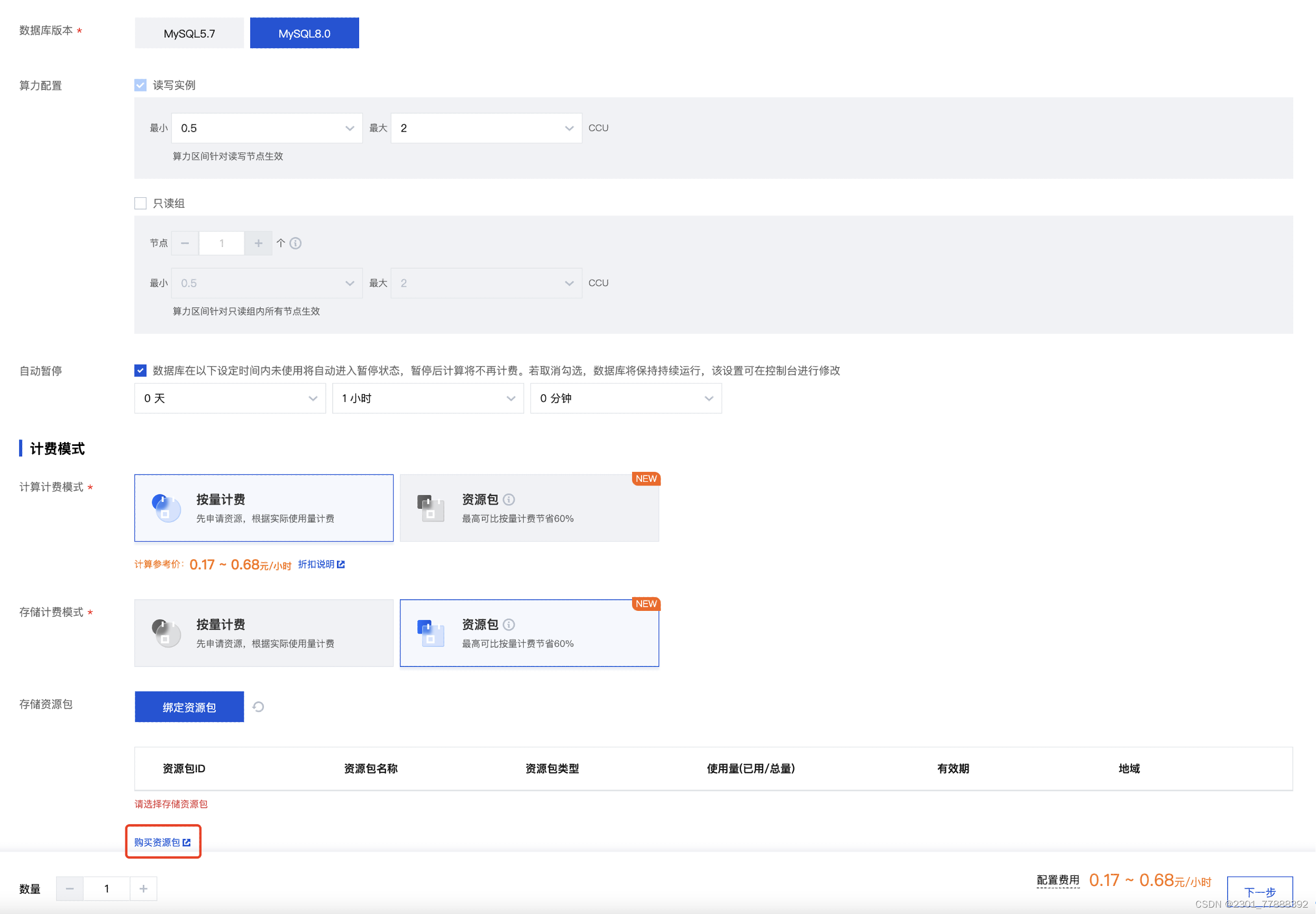Decrease the read-only 节点 count with minus
The height and width of the screenshot is (914, 1316).
tap(185, 243)
